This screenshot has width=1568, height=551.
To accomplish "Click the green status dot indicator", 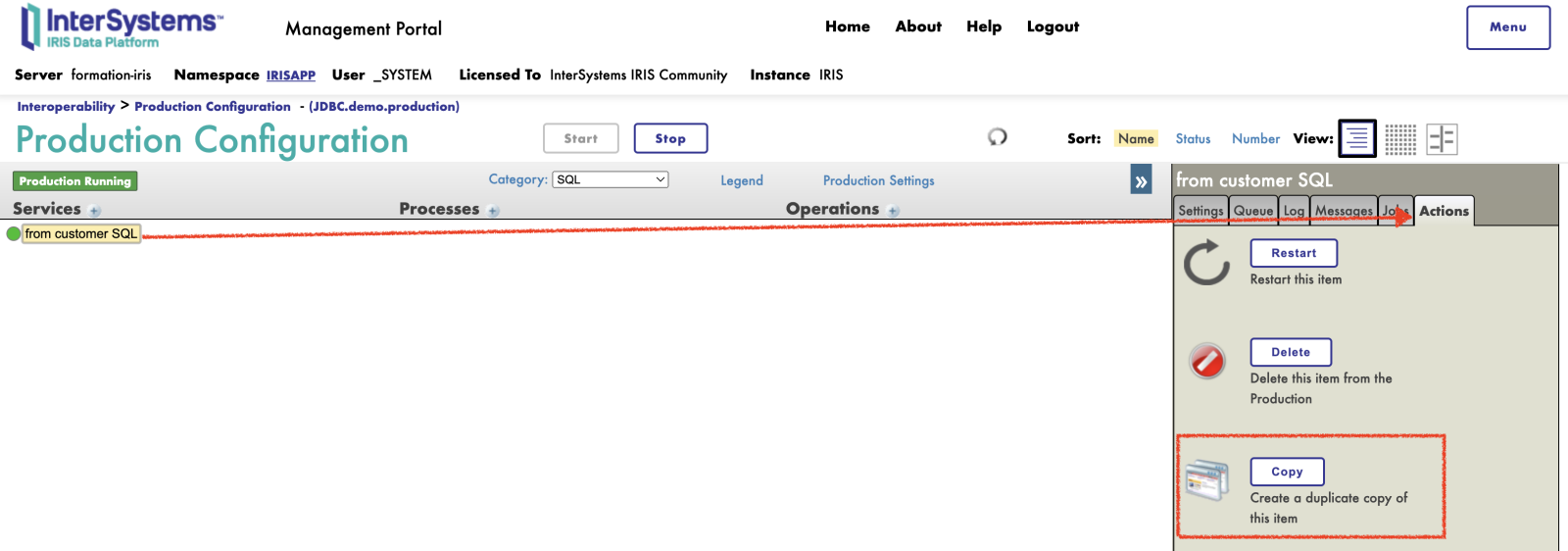I will click(x=13, y=234).
